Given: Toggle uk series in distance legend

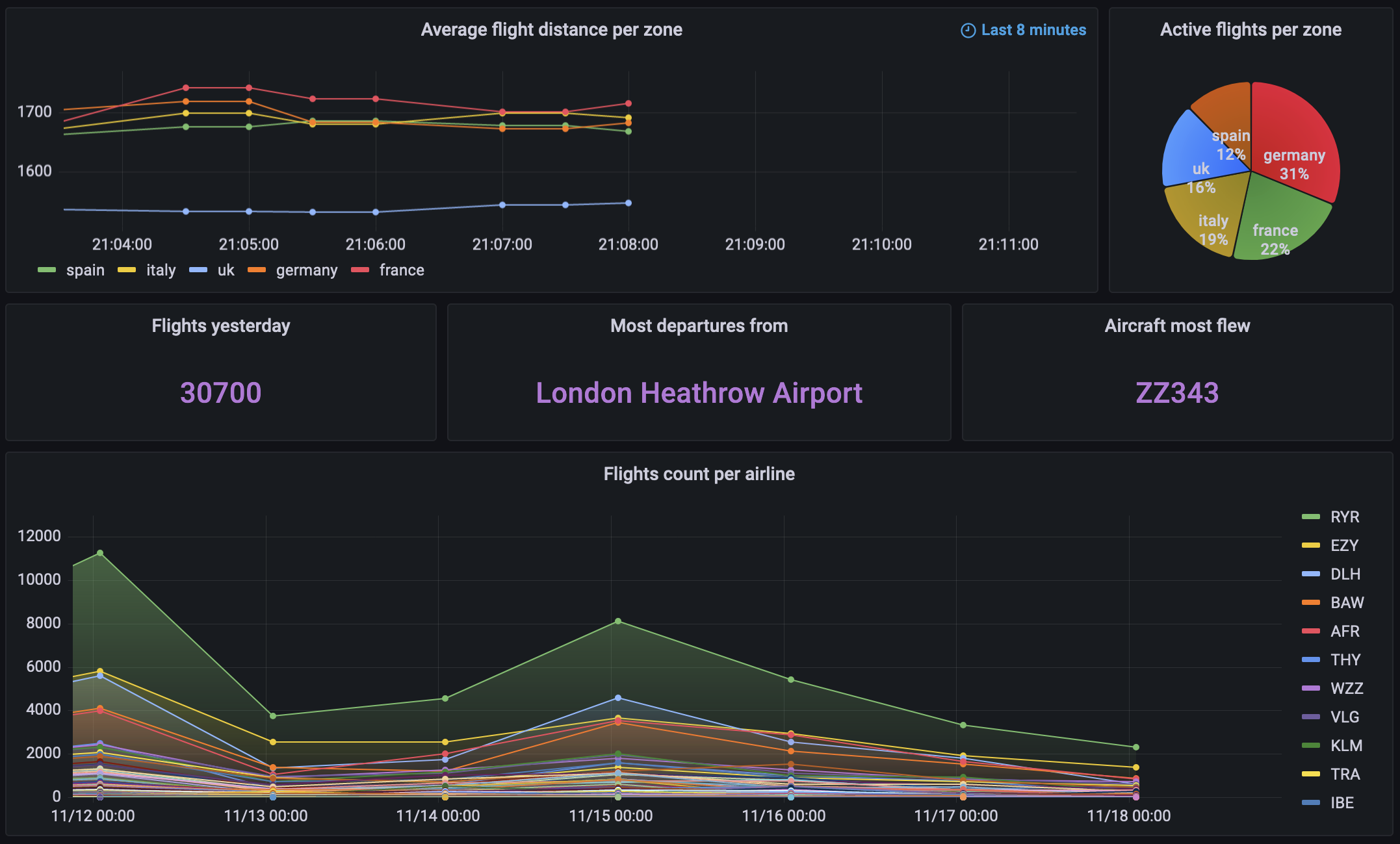Looking at the screenshot, I should pyautogui.click(x=226, y=270).
